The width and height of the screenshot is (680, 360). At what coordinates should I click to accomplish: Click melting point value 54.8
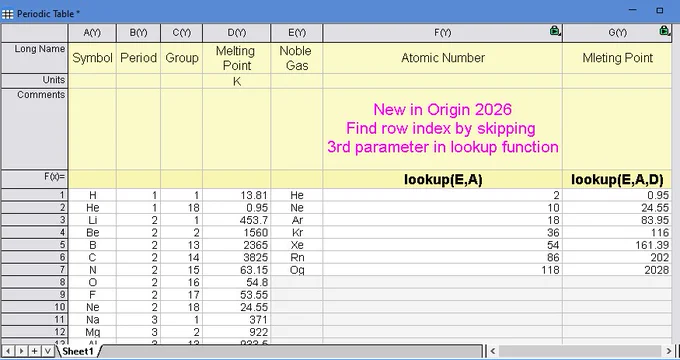(x=236, y=282)
